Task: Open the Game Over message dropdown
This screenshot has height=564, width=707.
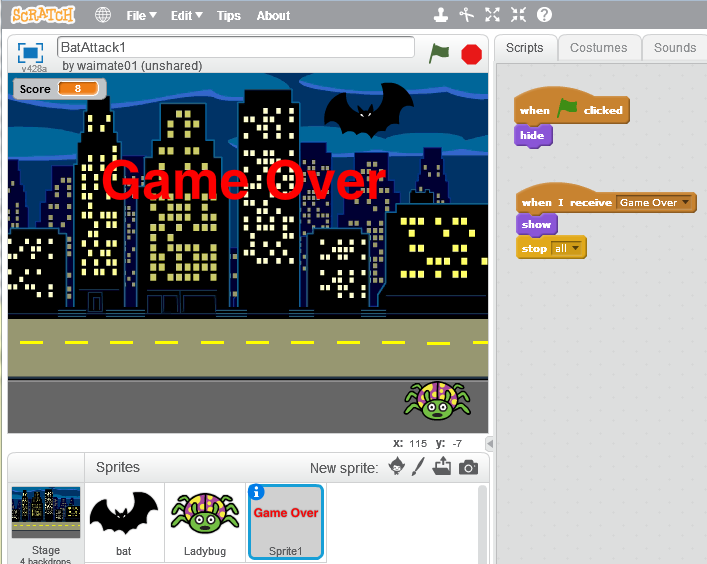Action: tap(685, 203)
